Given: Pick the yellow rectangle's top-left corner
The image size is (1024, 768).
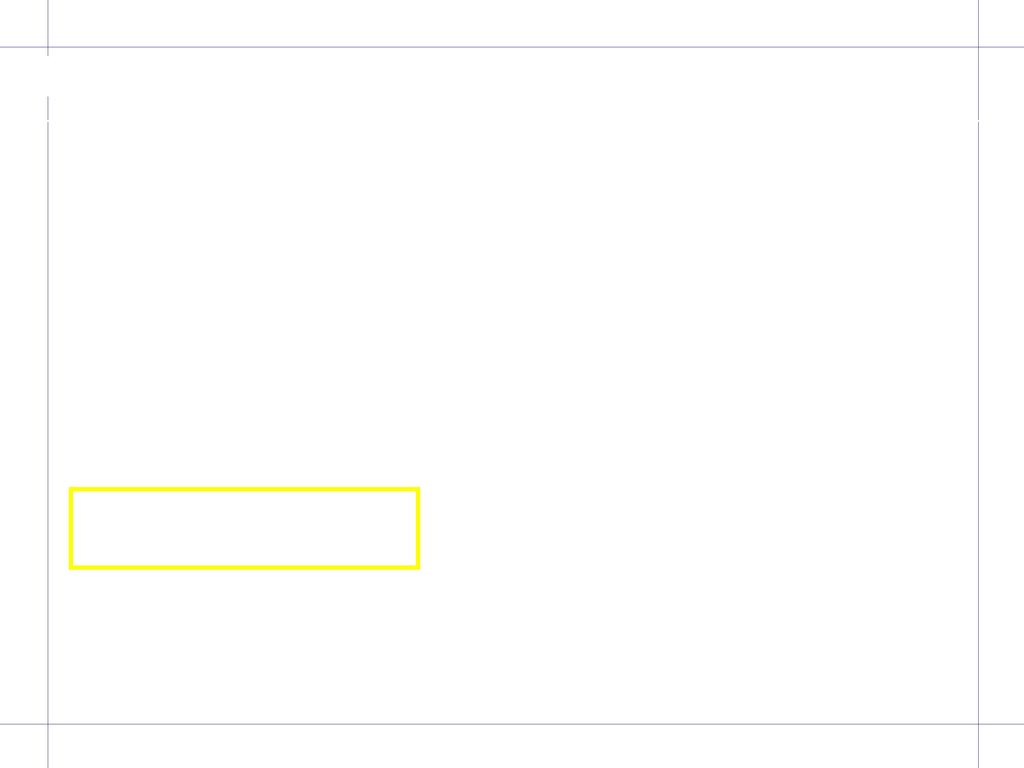Looking at the screenshot, I should pos(71,489).
